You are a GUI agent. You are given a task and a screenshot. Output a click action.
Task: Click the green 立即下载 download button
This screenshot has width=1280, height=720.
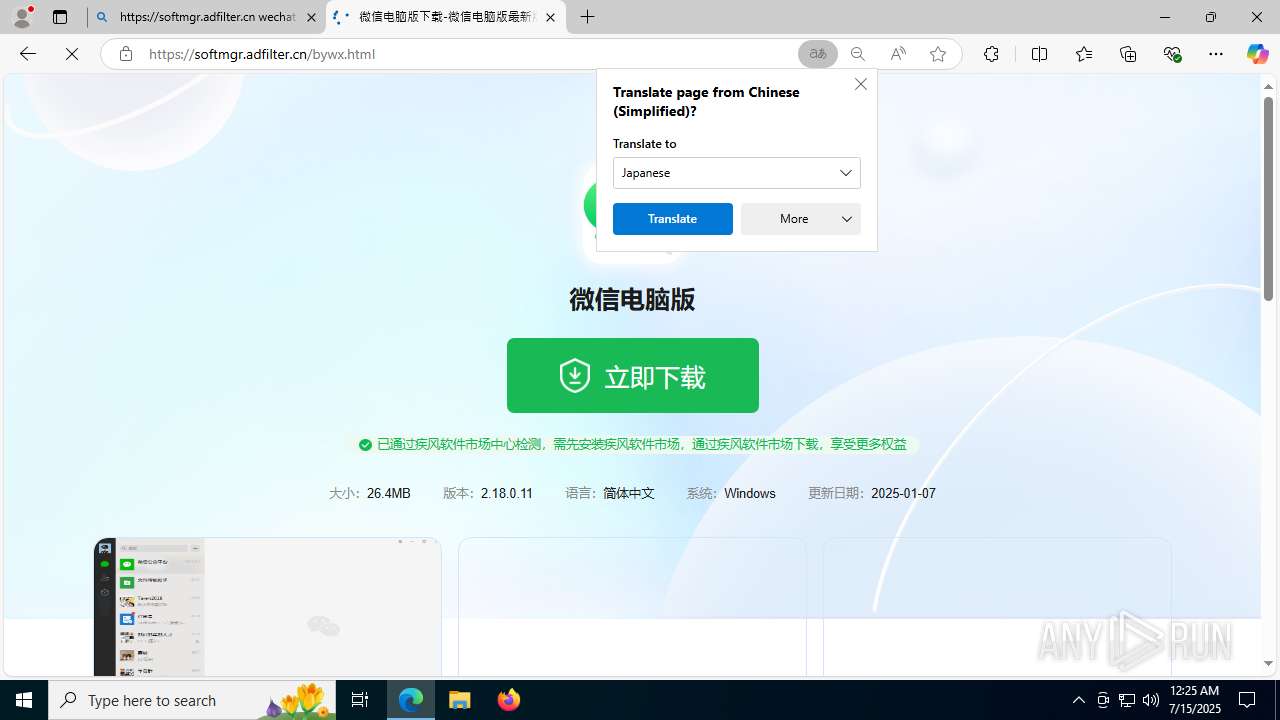(633, 375)
